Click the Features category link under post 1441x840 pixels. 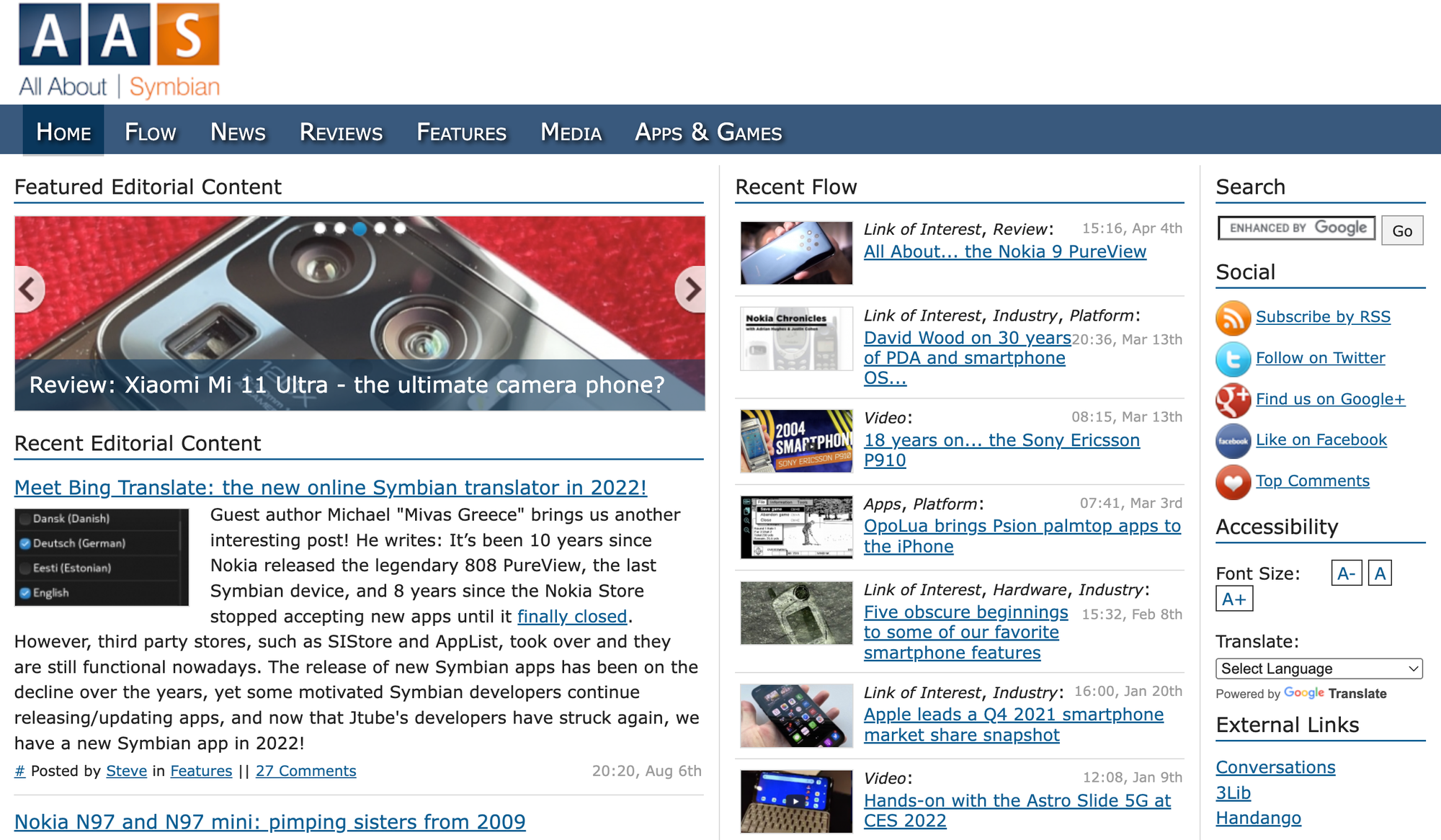(x=201, y=771)
